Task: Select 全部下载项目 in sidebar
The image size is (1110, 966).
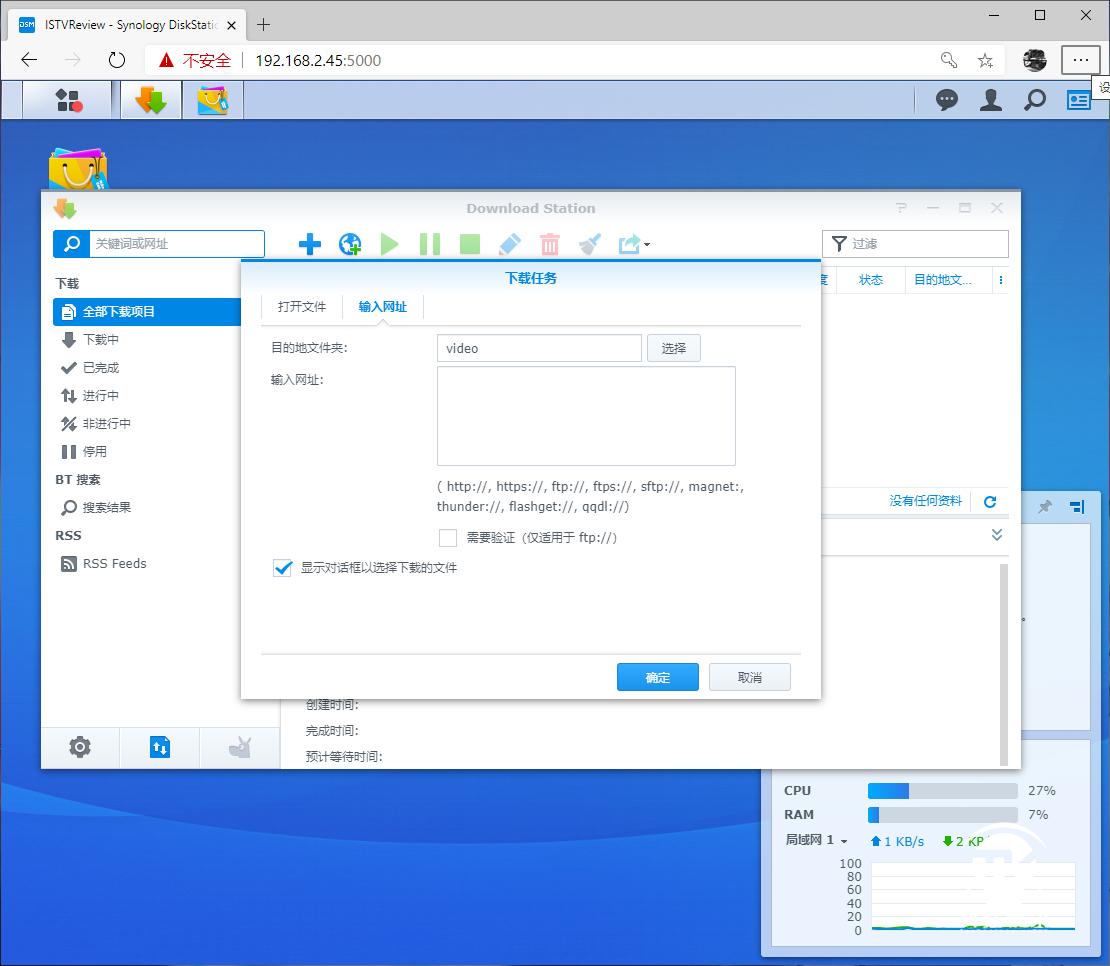Action: click(x=147, y=311)
